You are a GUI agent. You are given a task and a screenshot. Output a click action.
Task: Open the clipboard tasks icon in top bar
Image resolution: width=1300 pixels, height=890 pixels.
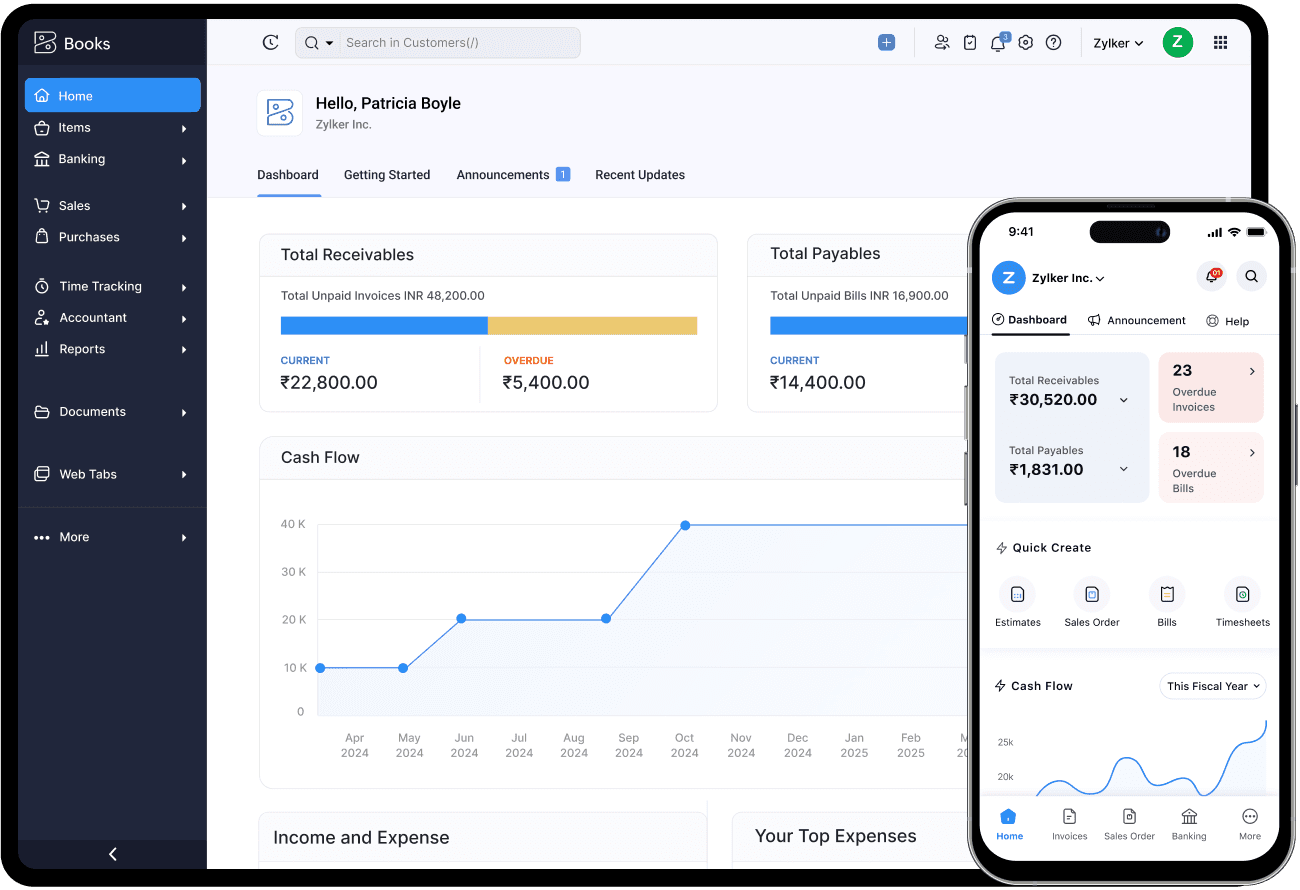click(x=970, y=43)
